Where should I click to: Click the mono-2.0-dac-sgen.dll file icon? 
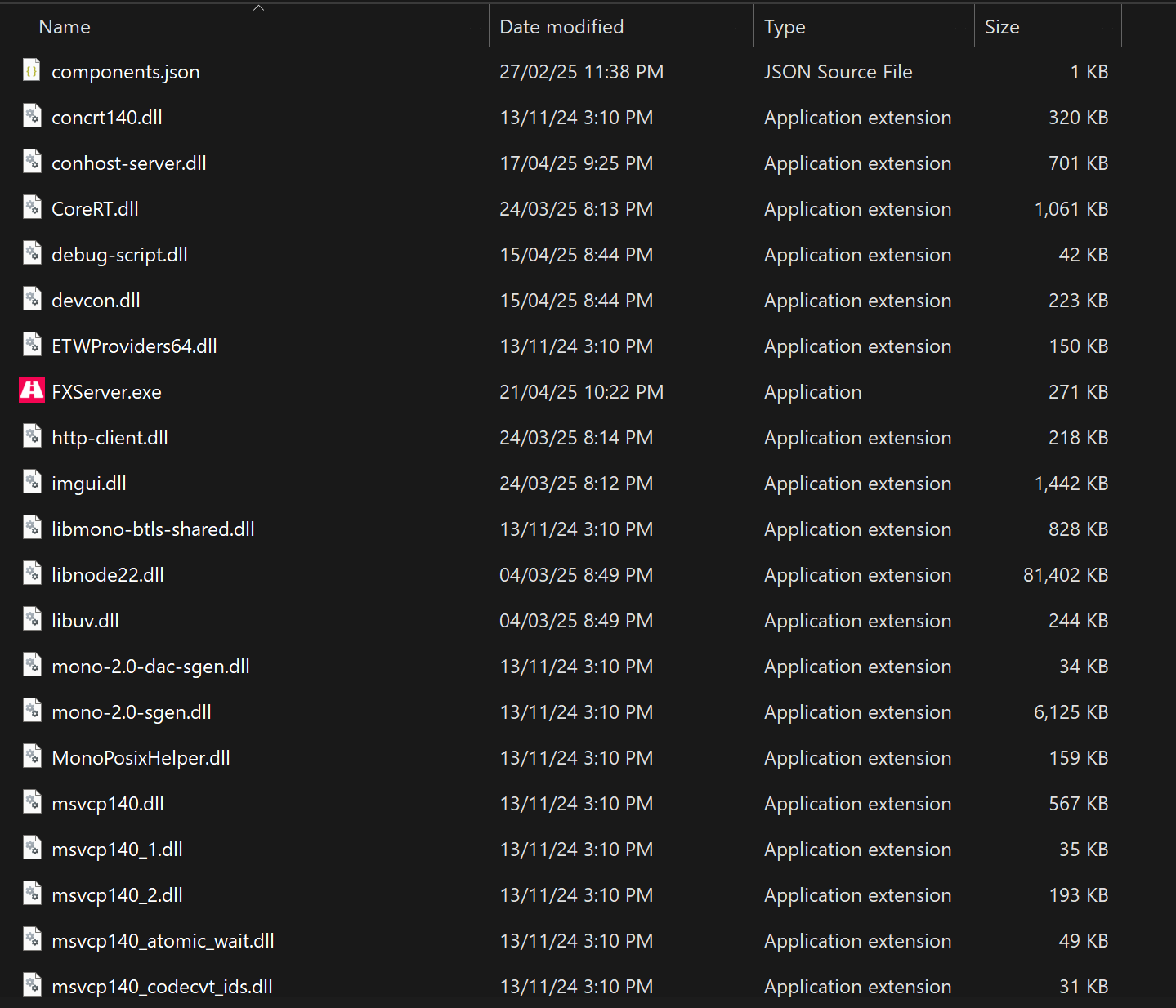click(32, 666)
